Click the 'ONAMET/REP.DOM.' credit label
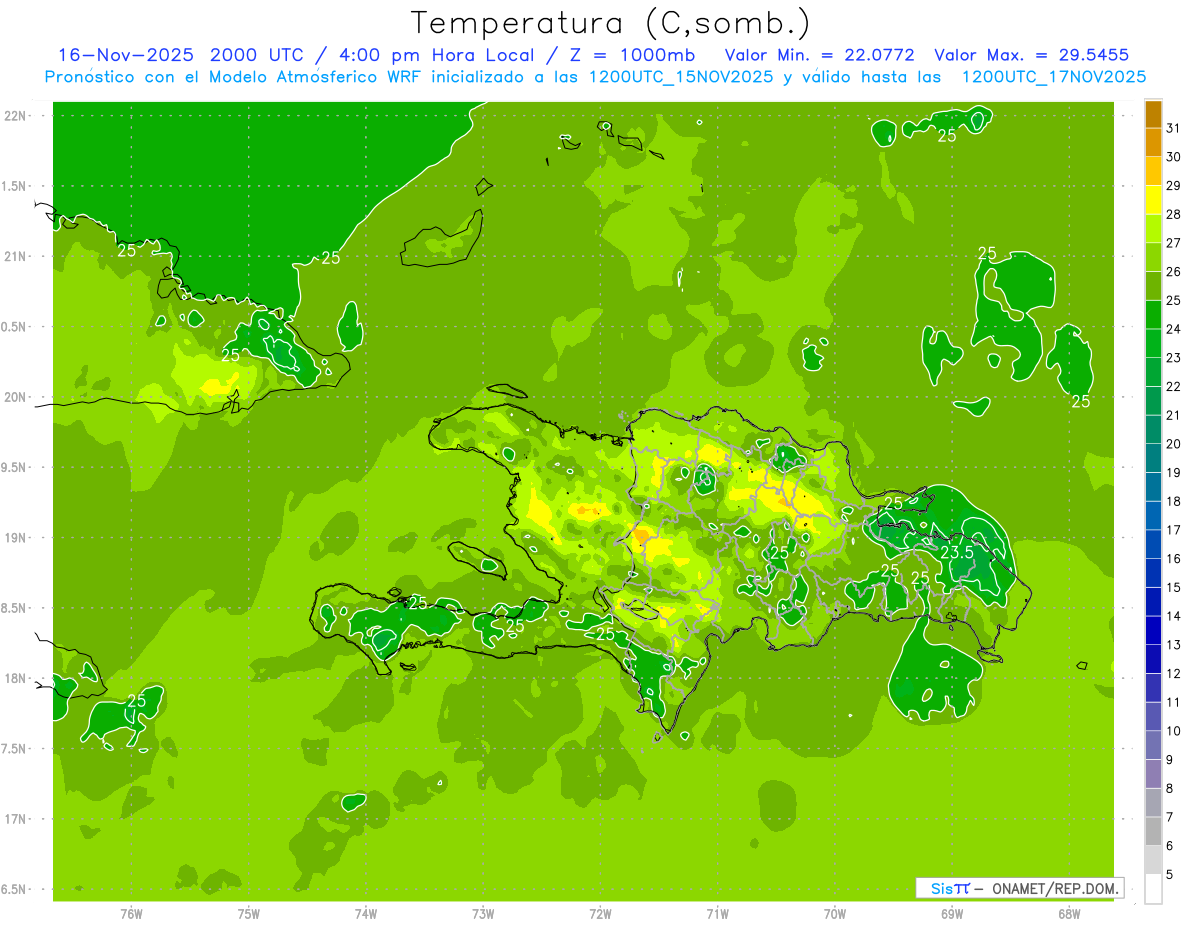1200x927 pixels. pos(1055,888)
